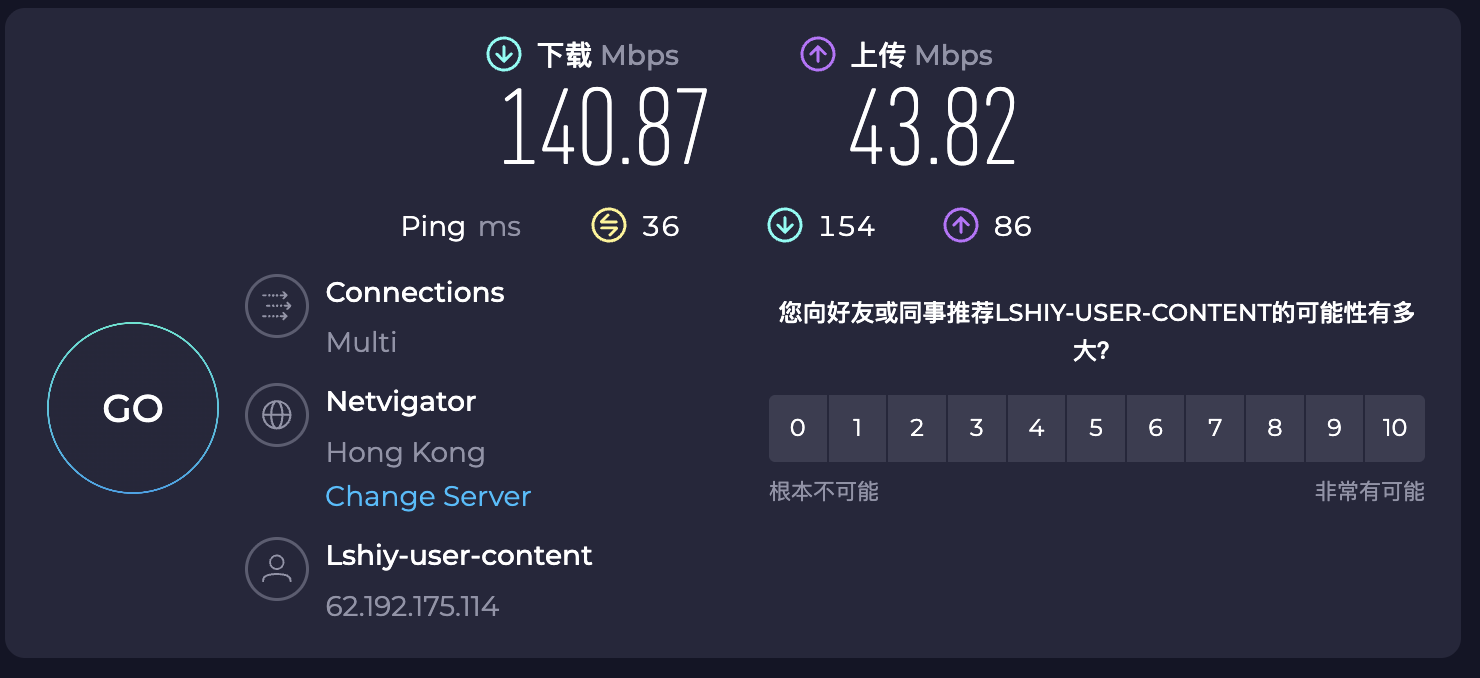Click the IP address 62.192.175.114
Screen dimensions: 1480x678
pyautogui.click(x=412, y=607)
